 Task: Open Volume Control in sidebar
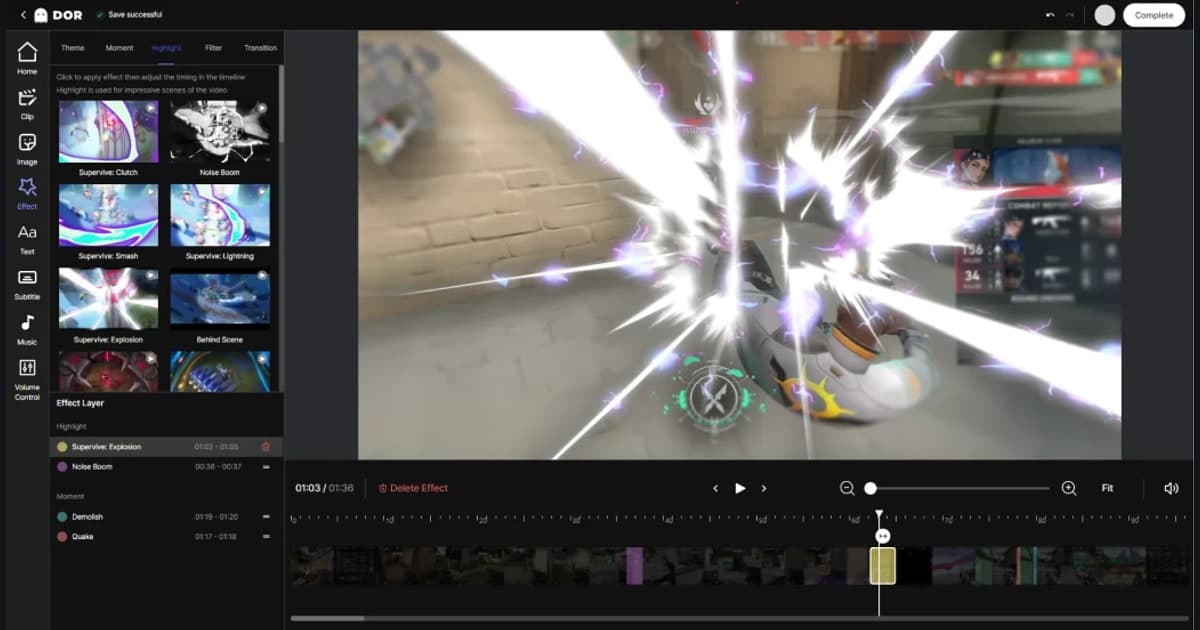[27, 379]
